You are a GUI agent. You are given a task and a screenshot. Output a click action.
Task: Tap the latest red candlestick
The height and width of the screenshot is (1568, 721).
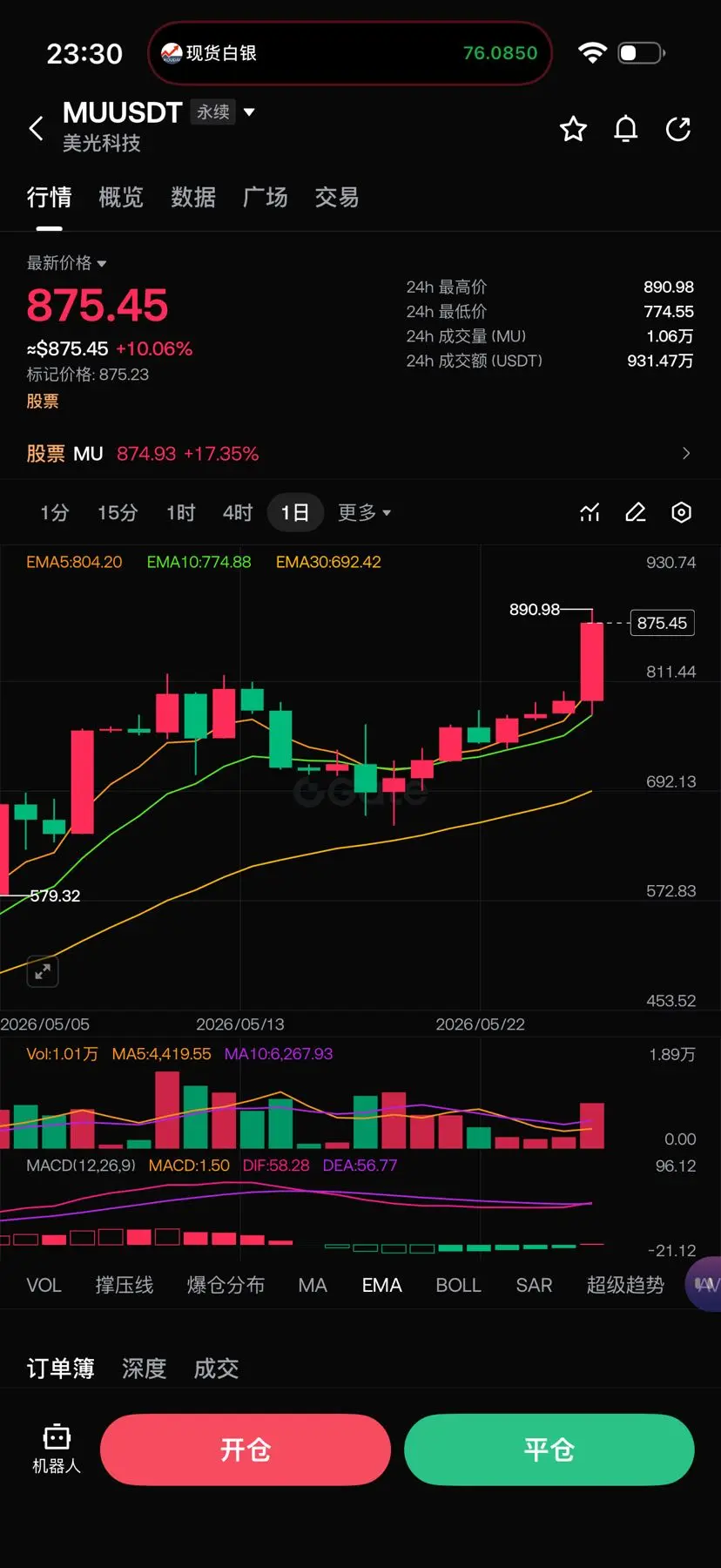point(592,662)
